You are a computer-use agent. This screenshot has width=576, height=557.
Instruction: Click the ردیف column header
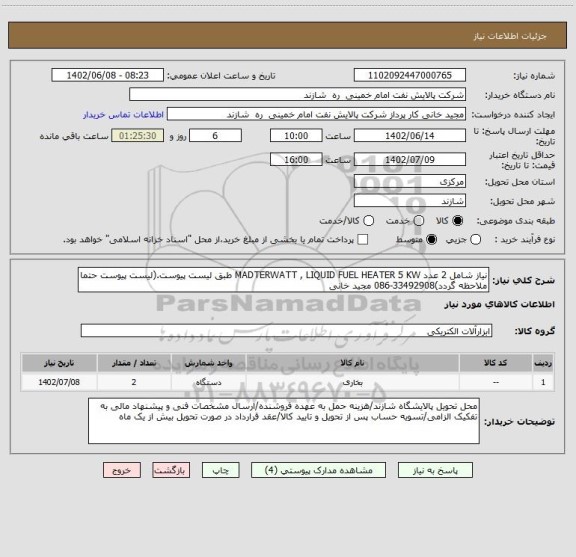pos(543,363)
